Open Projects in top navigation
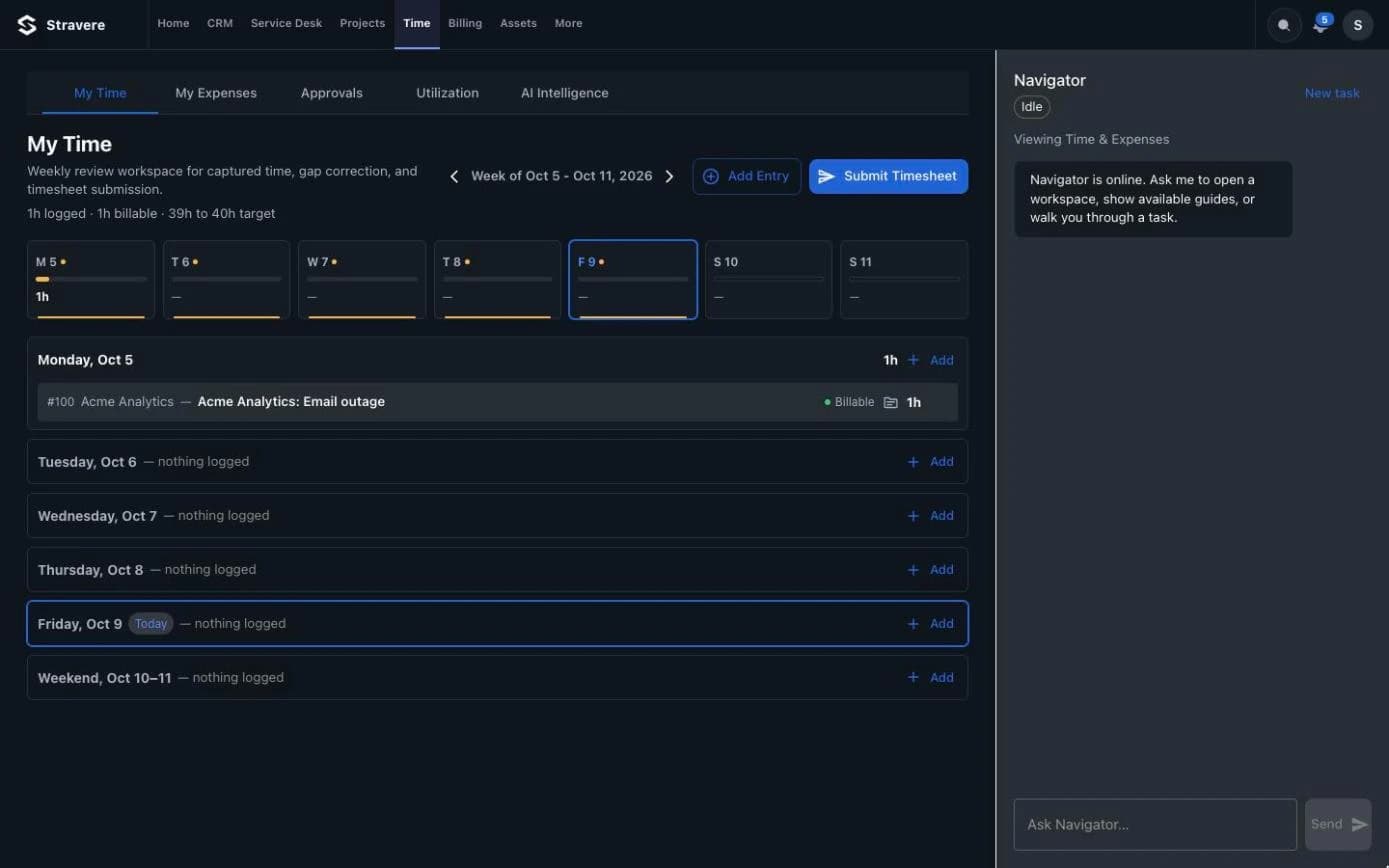The width and height of the screenshot is (1389, 868). (x=362, y=23)
